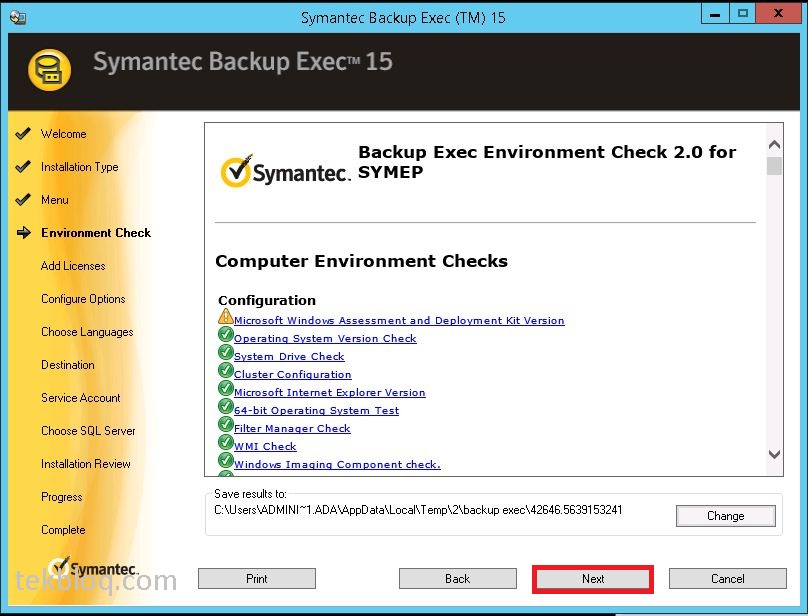Click the installer icon in the title bar

18,18
